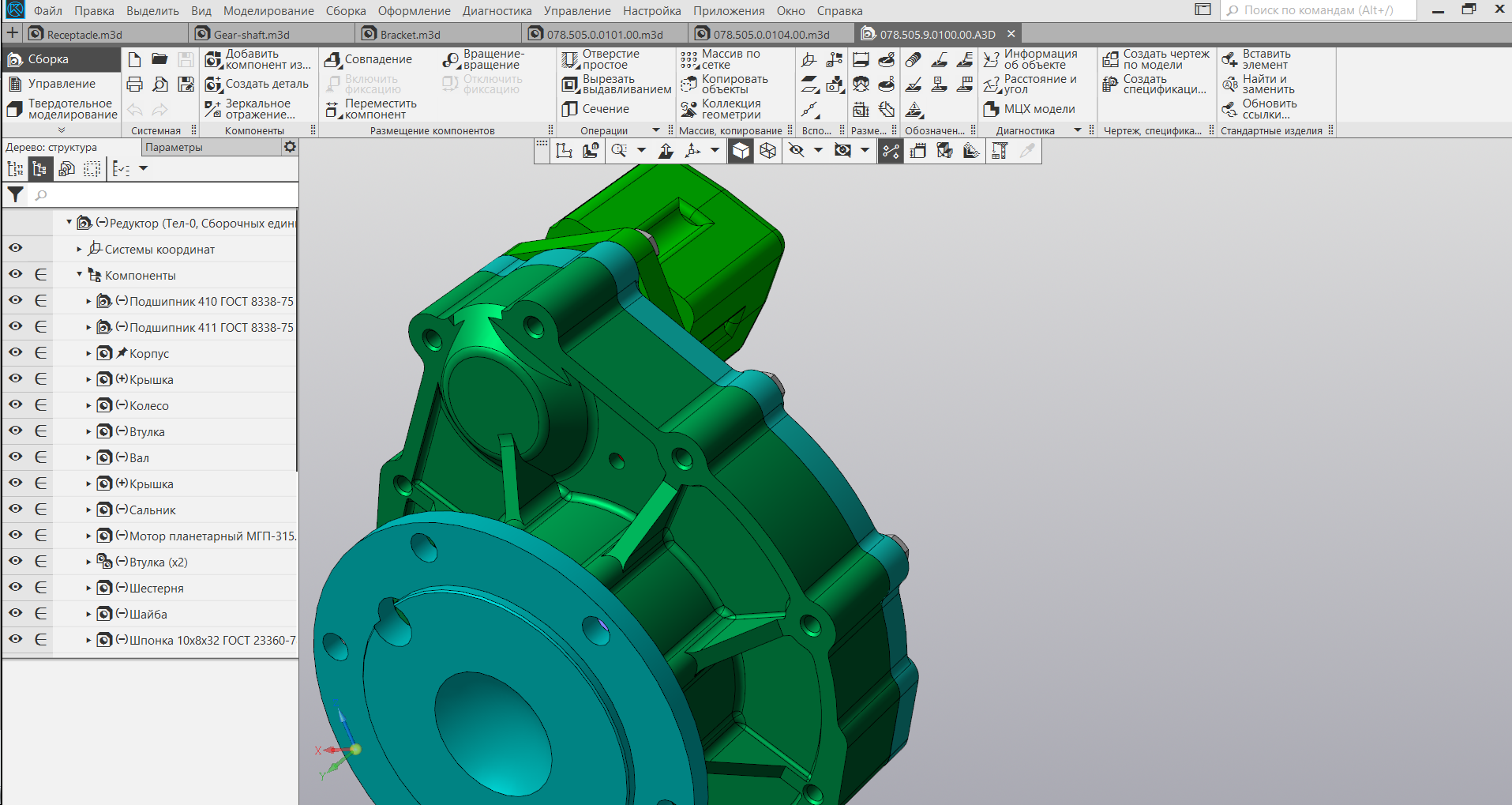Open МЦХ модели calculation
The width and height of the screenshot is (1512, 805).
[1030, 109]
